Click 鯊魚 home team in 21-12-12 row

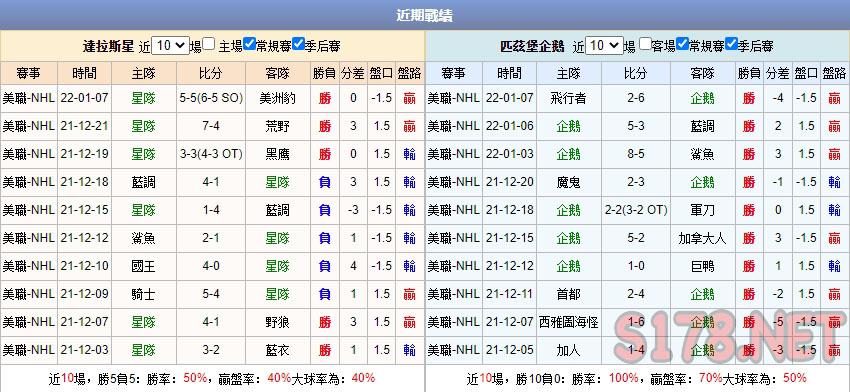tap(144, 238)
